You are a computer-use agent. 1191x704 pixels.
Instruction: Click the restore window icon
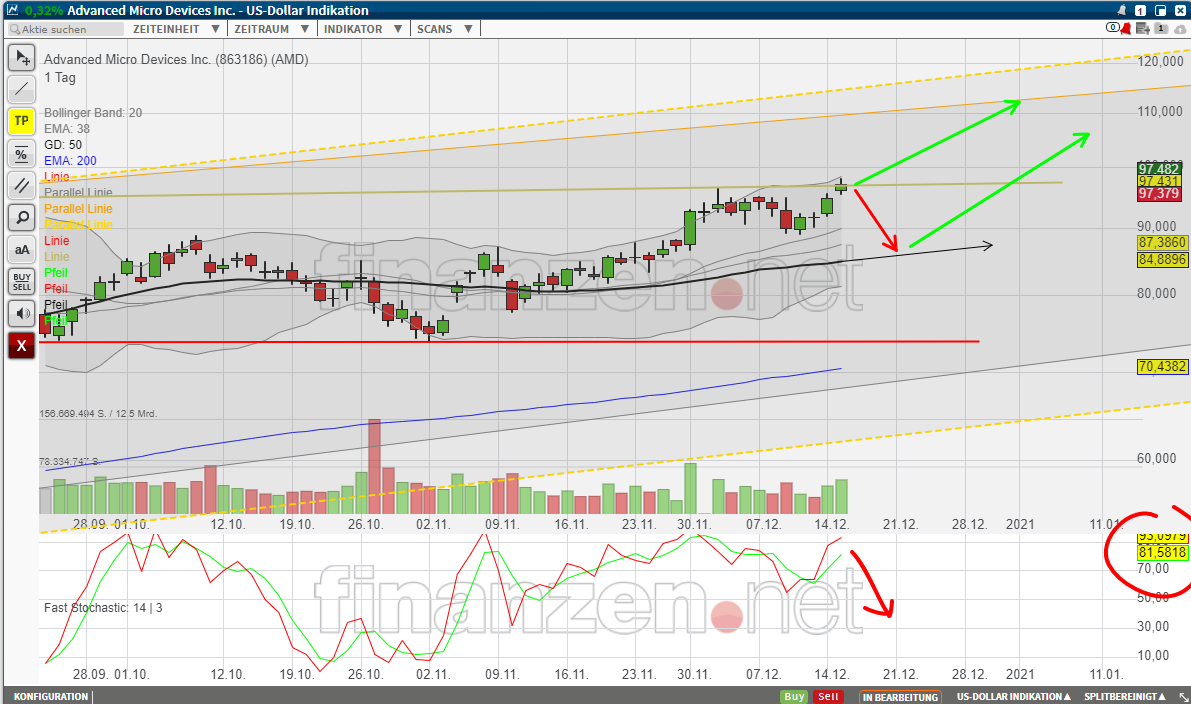pos(1160,10)
